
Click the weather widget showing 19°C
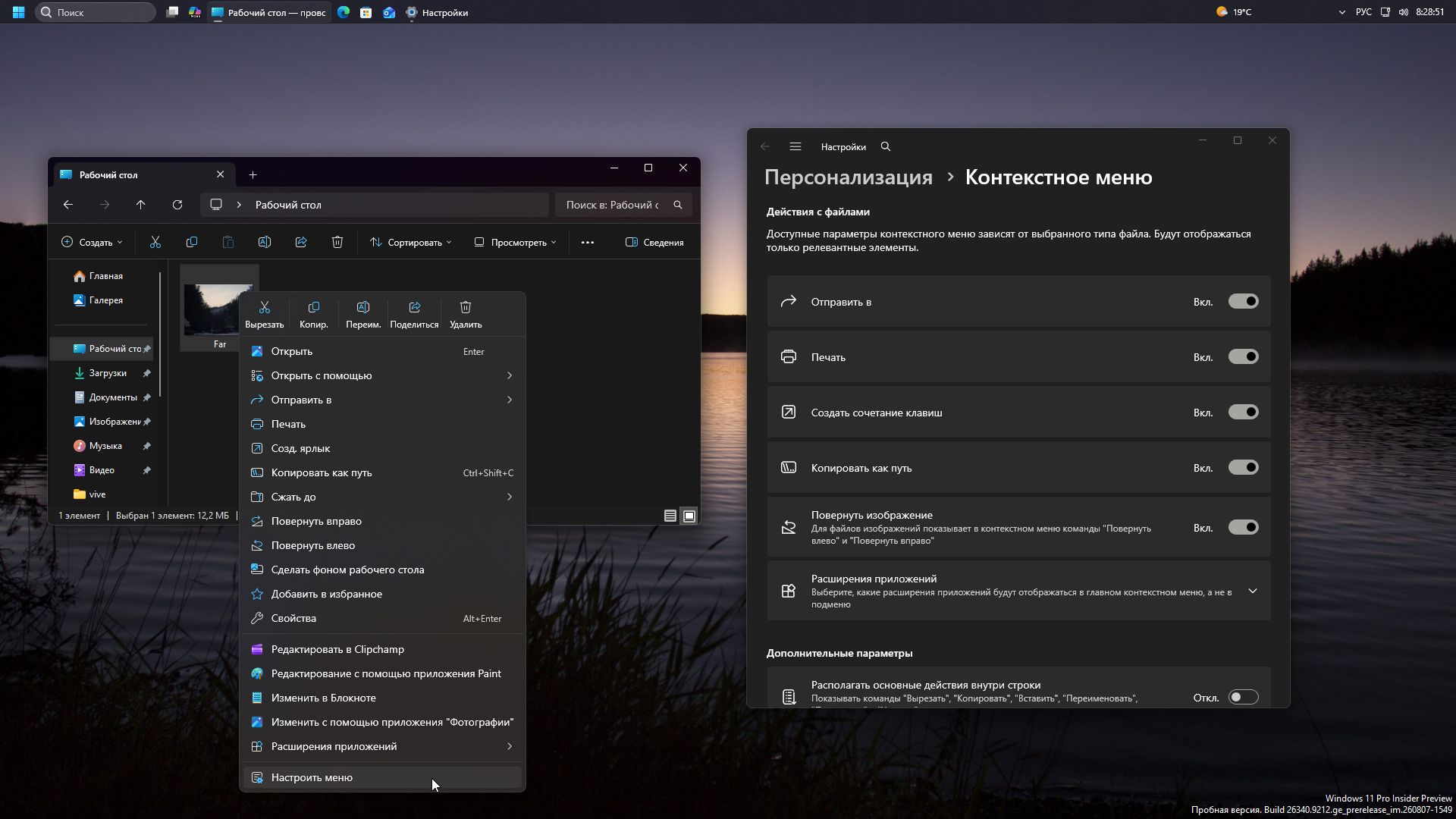click(x=1234, y=12)
